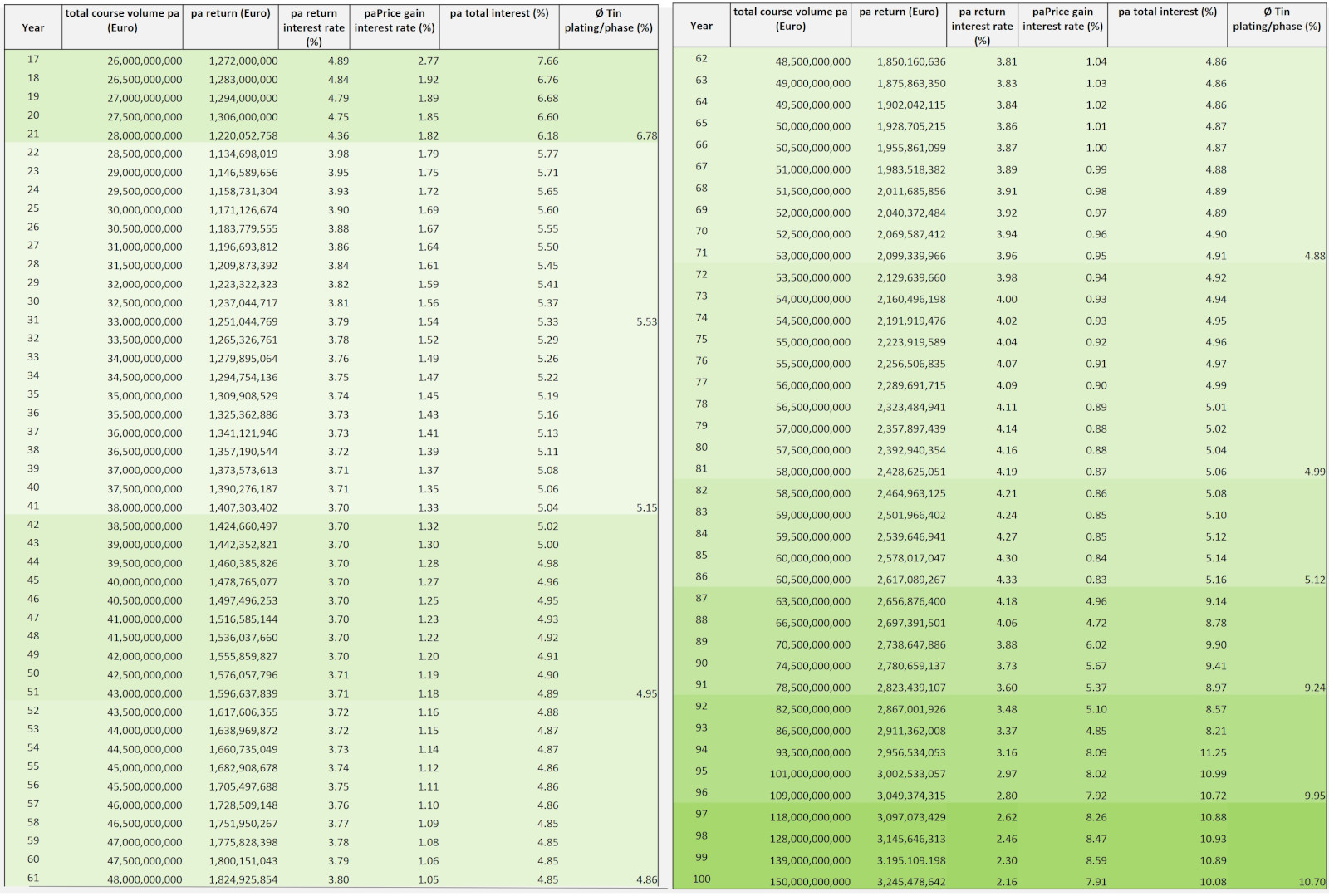
Task: Click the phase average value '9.24'
Action: point(1315,688)
